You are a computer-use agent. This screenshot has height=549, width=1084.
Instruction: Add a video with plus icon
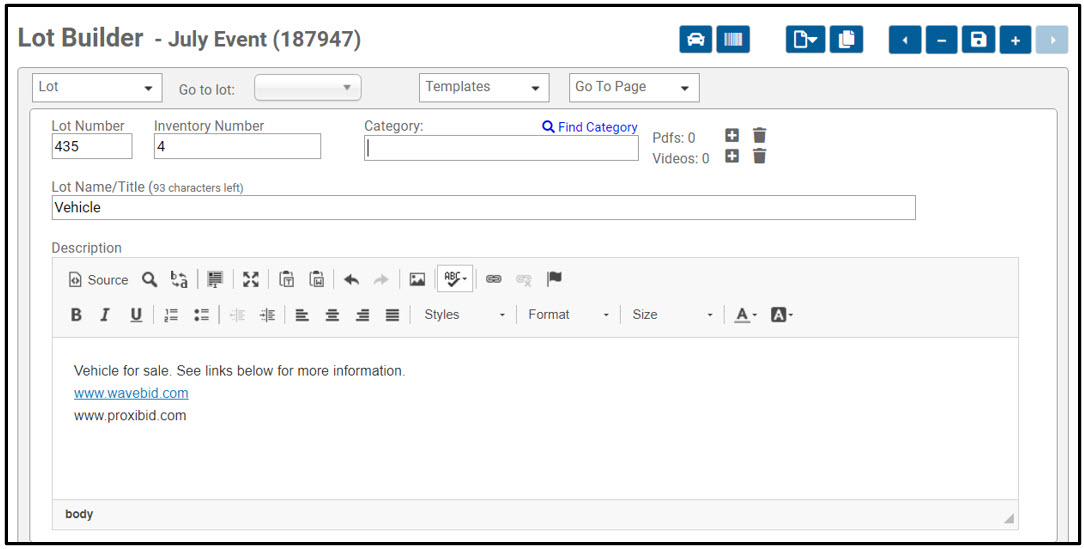pos(732,156)
